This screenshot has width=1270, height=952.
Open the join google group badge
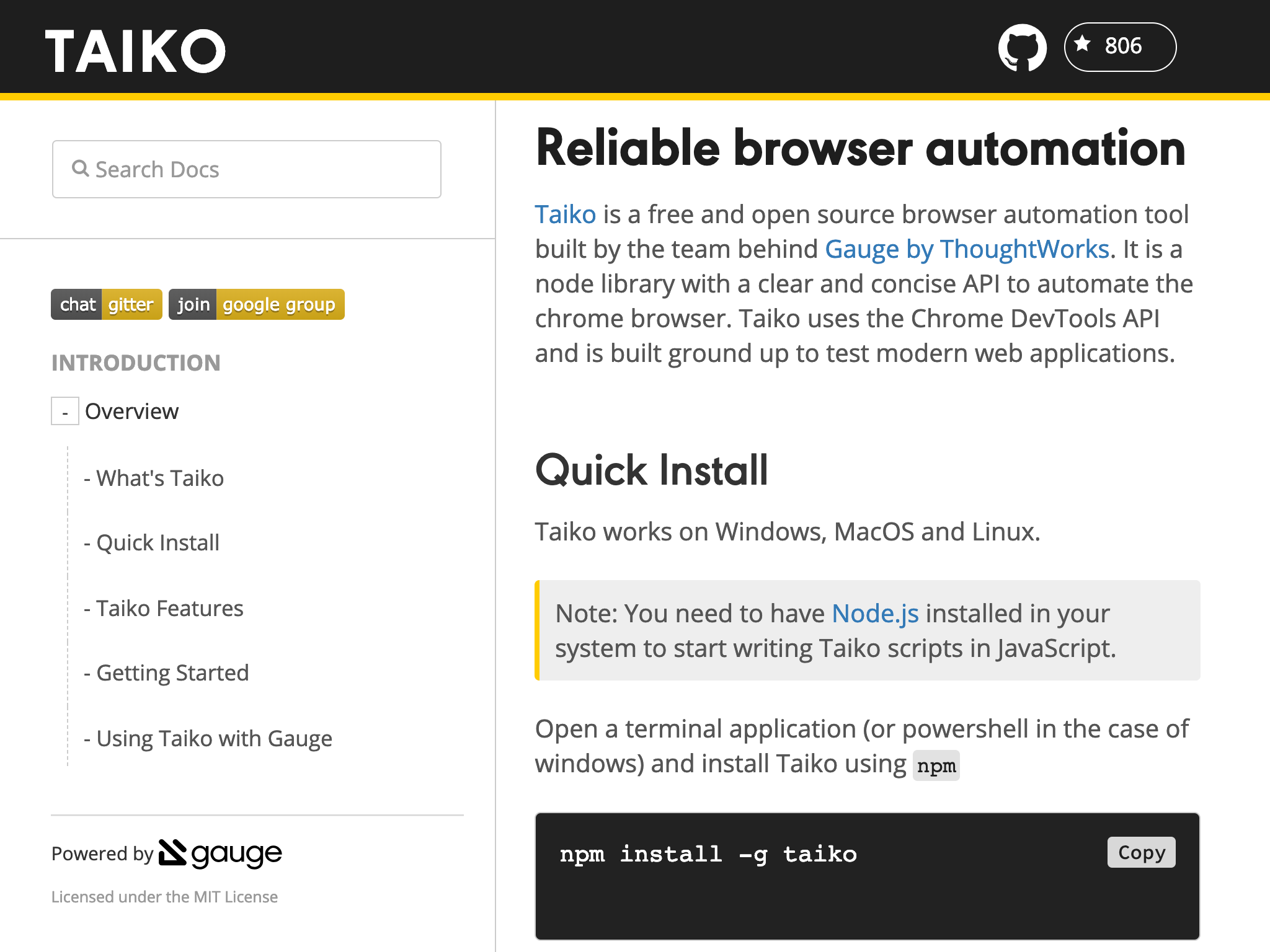(x=257, y=304)
